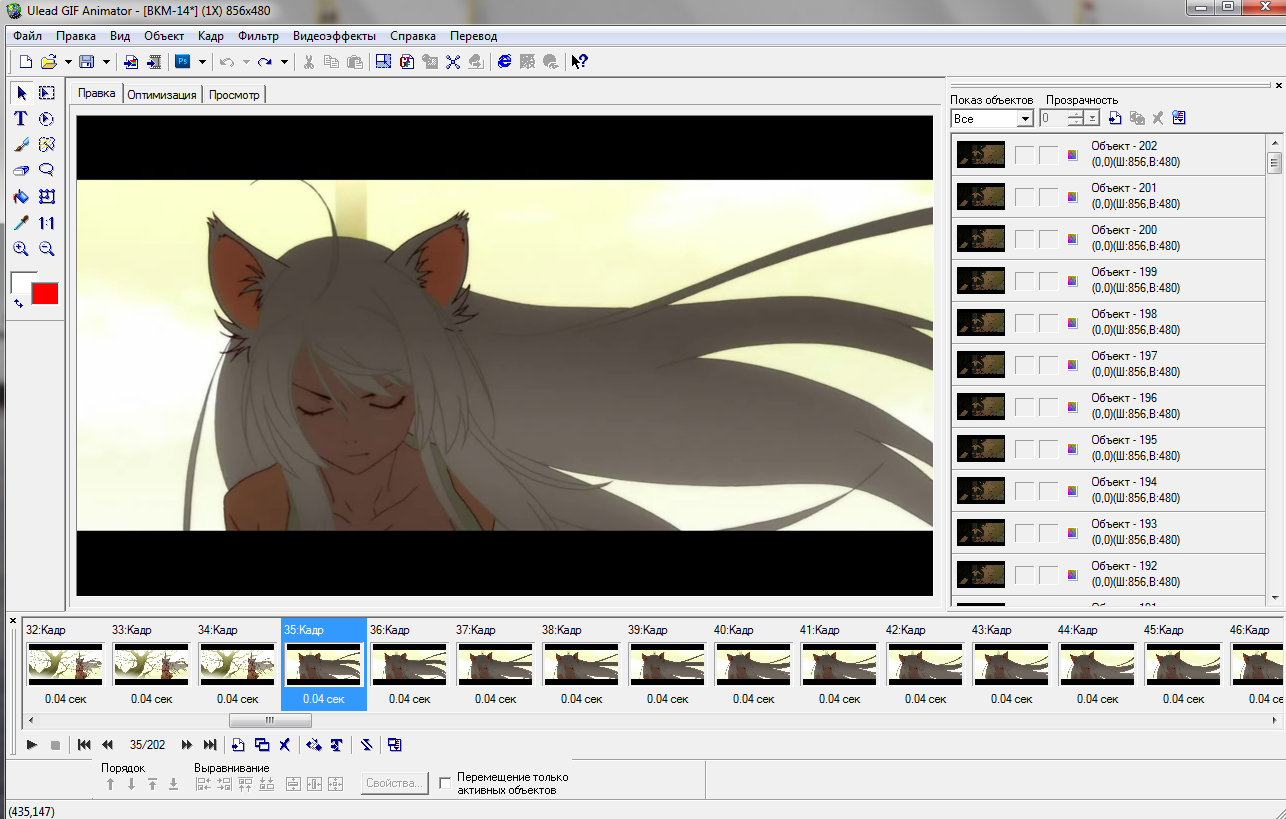Switch to the Оптимизация tab

click(x=161, y=95)
